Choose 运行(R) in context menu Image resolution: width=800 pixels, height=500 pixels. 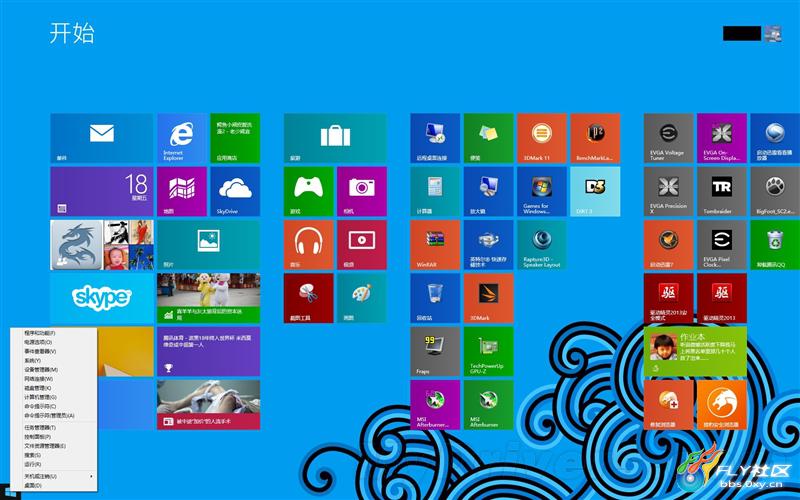(x=54, y=464)
